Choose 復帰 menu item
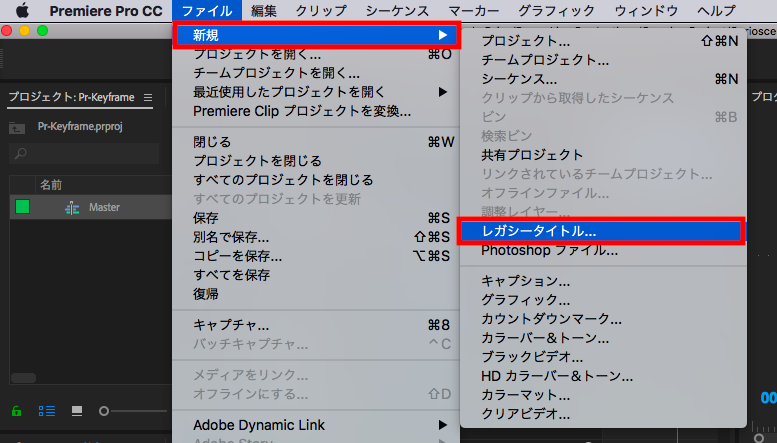 tap(316, 294)
